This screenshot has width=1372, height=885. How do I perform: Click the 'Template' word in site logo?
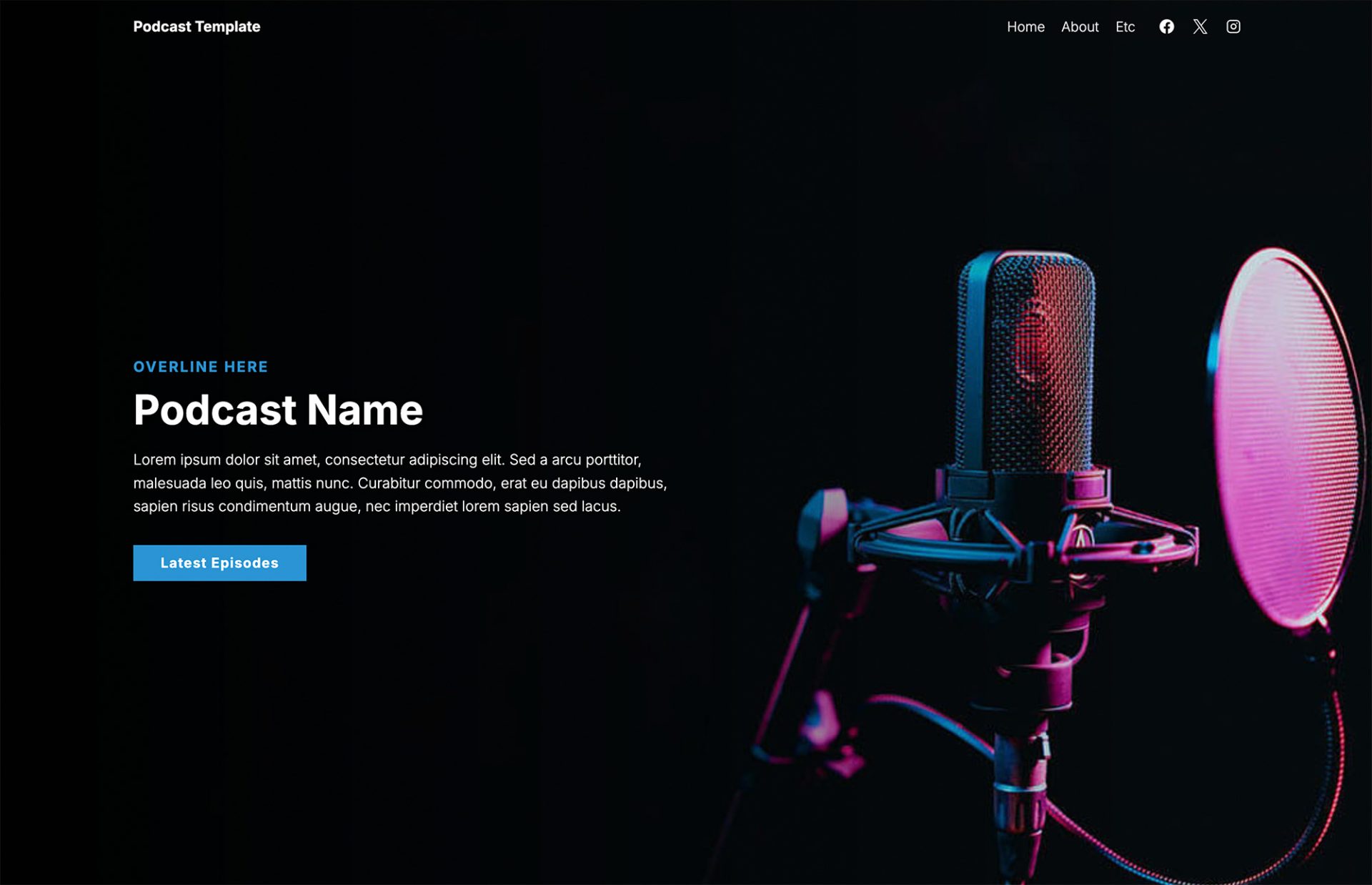click(227, 26)
